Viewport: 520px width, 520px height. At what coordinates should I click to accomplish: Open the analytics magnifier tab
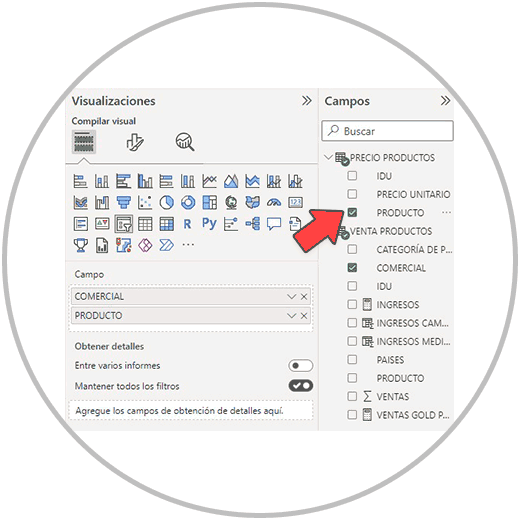pyautogui.click(x=185, y=142)
